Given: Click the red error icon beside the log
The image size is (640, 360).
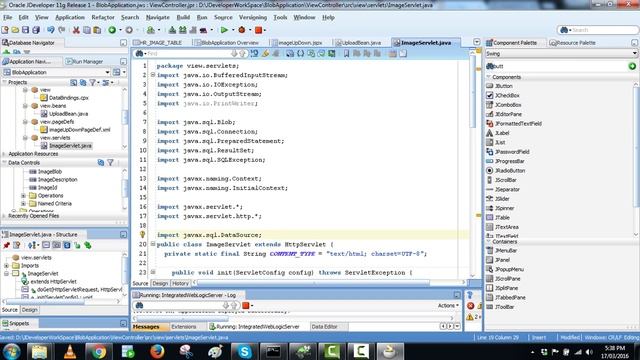Looking at the screenshot, I should [470, 306].
